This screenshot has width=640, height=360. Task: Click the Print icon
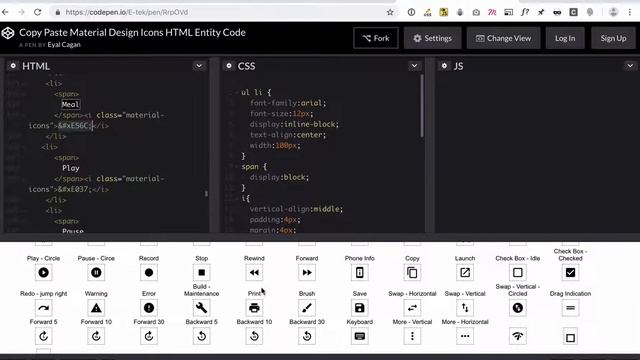[254, 308]
